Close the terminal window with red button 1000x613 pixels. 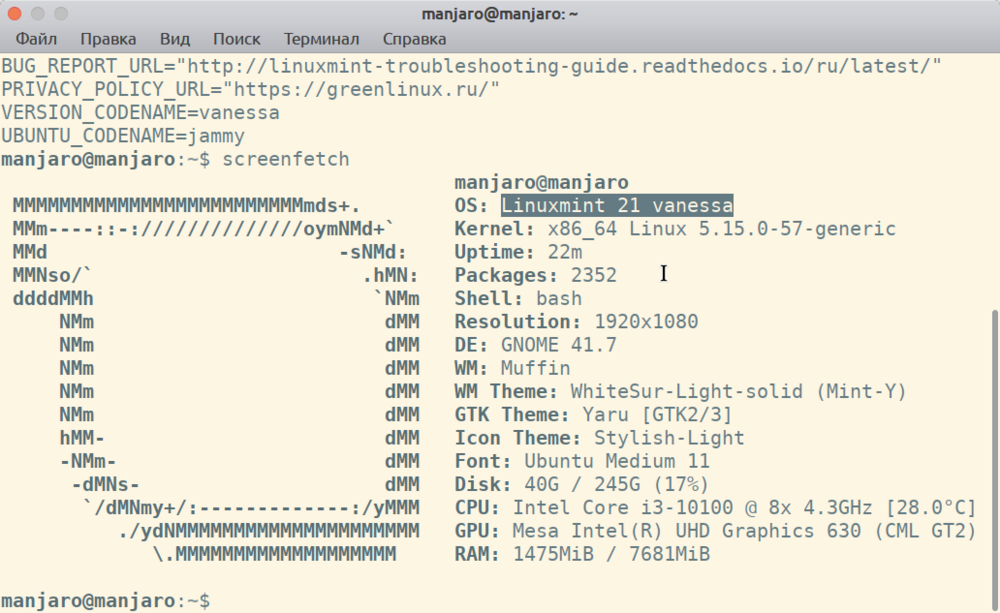14,13
